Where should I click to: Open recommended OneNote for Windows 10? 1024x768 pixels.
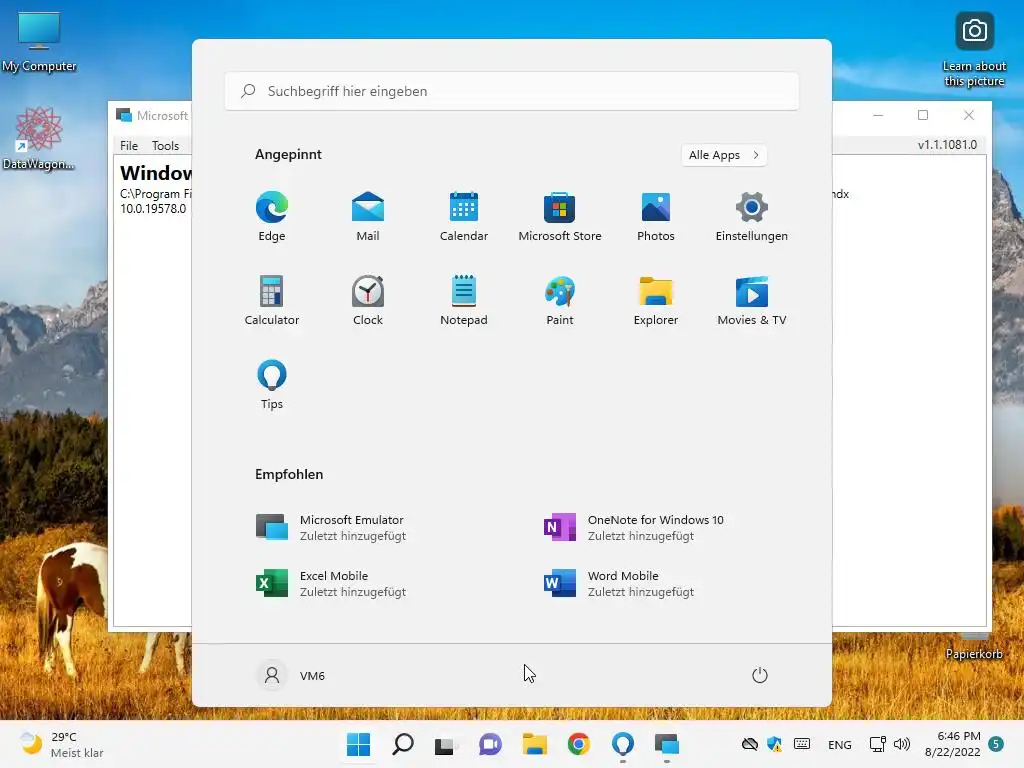click(633, 528)
